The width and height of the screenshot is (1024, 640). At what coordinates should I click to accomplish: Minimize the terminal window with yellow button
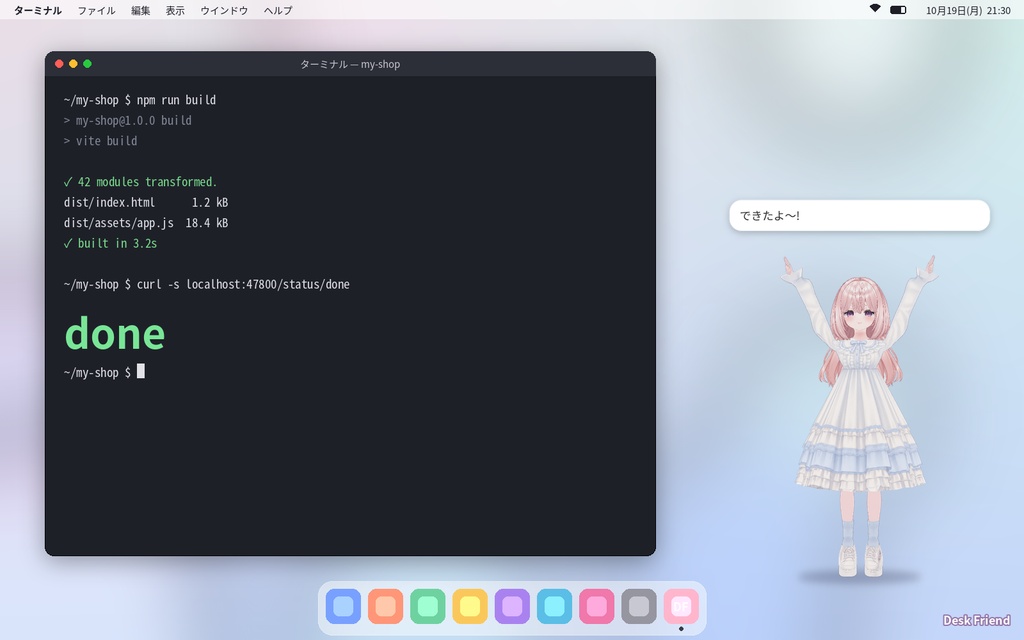point(73,63)
